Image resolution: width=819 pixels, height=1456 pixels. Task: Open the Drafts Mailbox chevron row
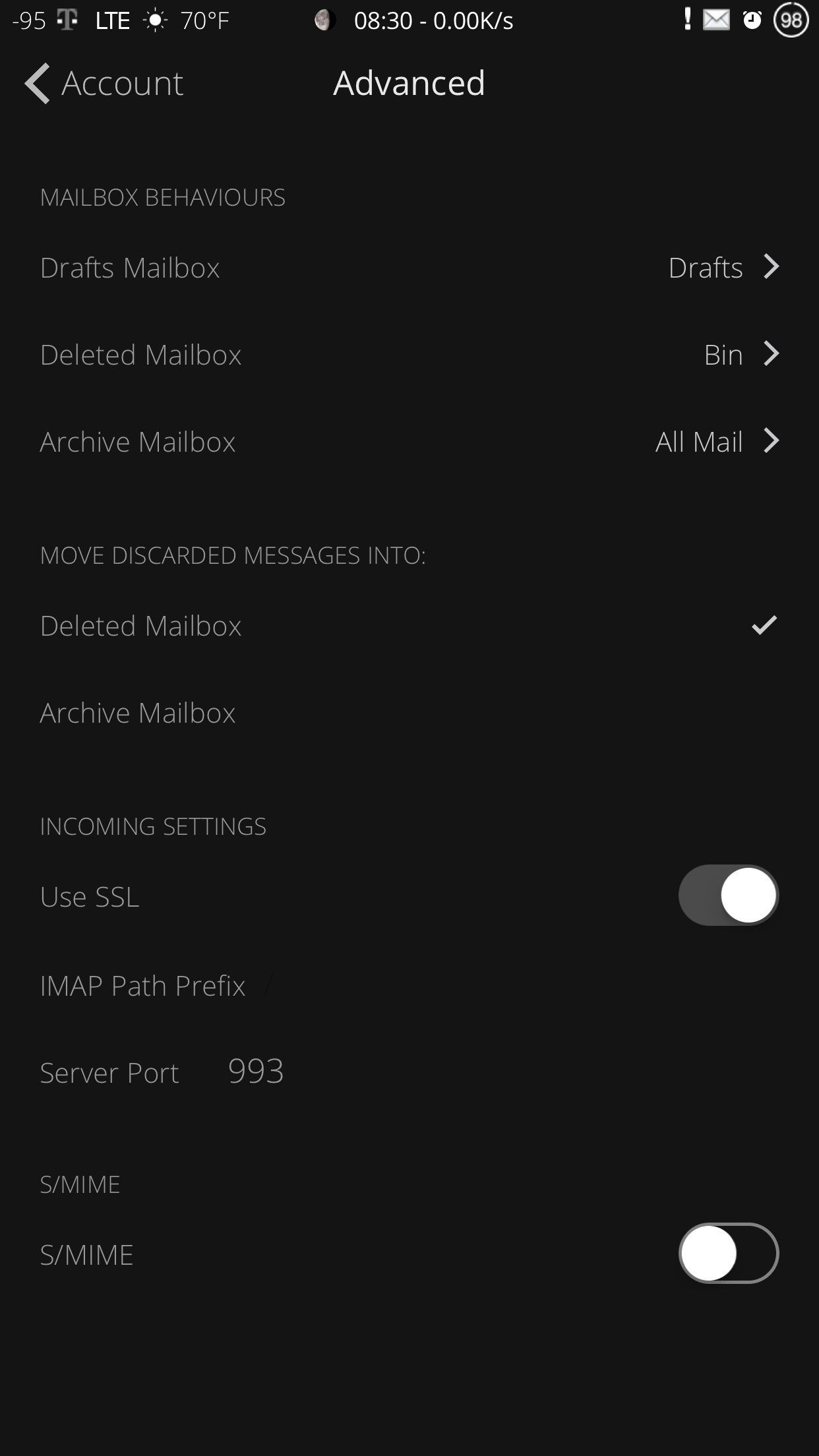[x=409, y=268]
